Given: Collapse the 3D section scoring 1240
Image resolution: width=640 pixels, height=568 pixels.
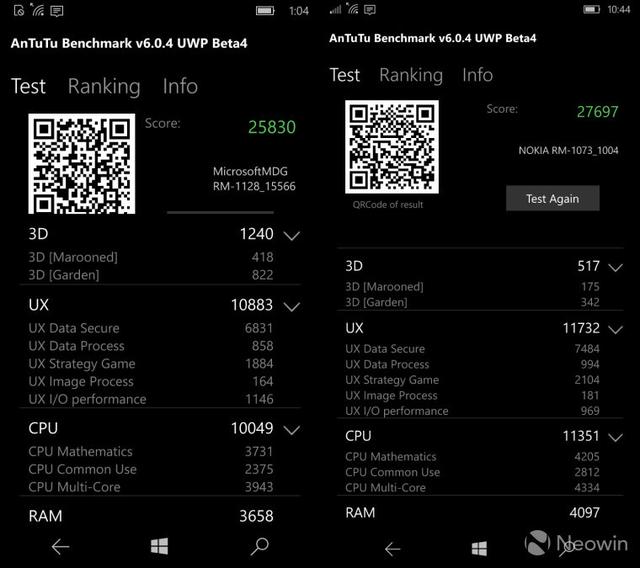Looking at the screenshot, I should [291, 235].
